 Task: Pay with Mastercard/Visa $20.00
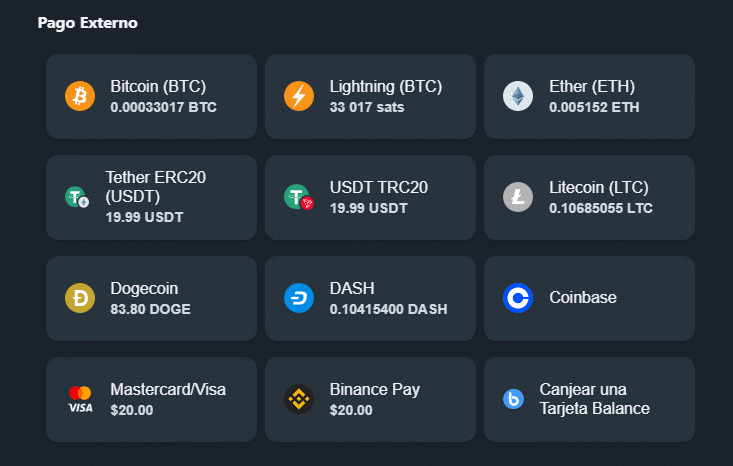point(151,400)
